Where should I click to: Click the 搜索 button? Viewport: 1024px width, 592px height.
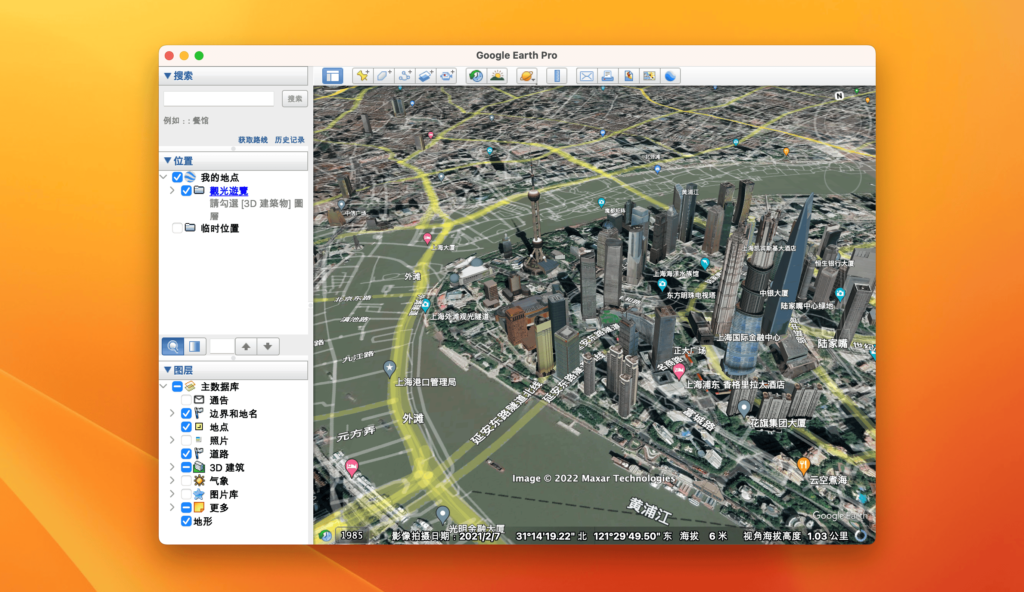295,98
